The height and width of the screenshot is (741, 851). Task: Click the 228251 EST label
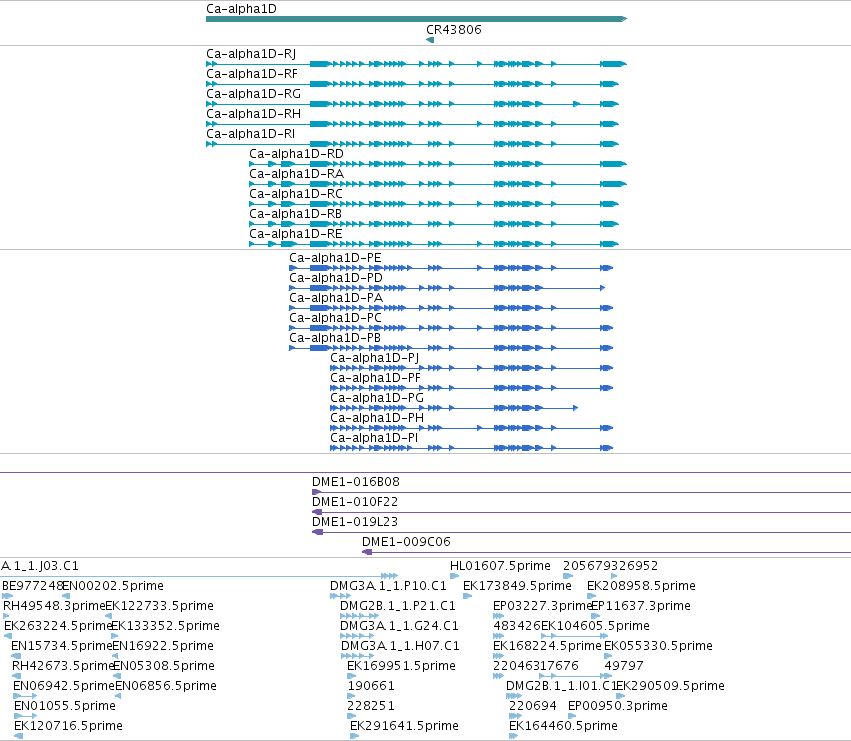(x=371, y=706)
